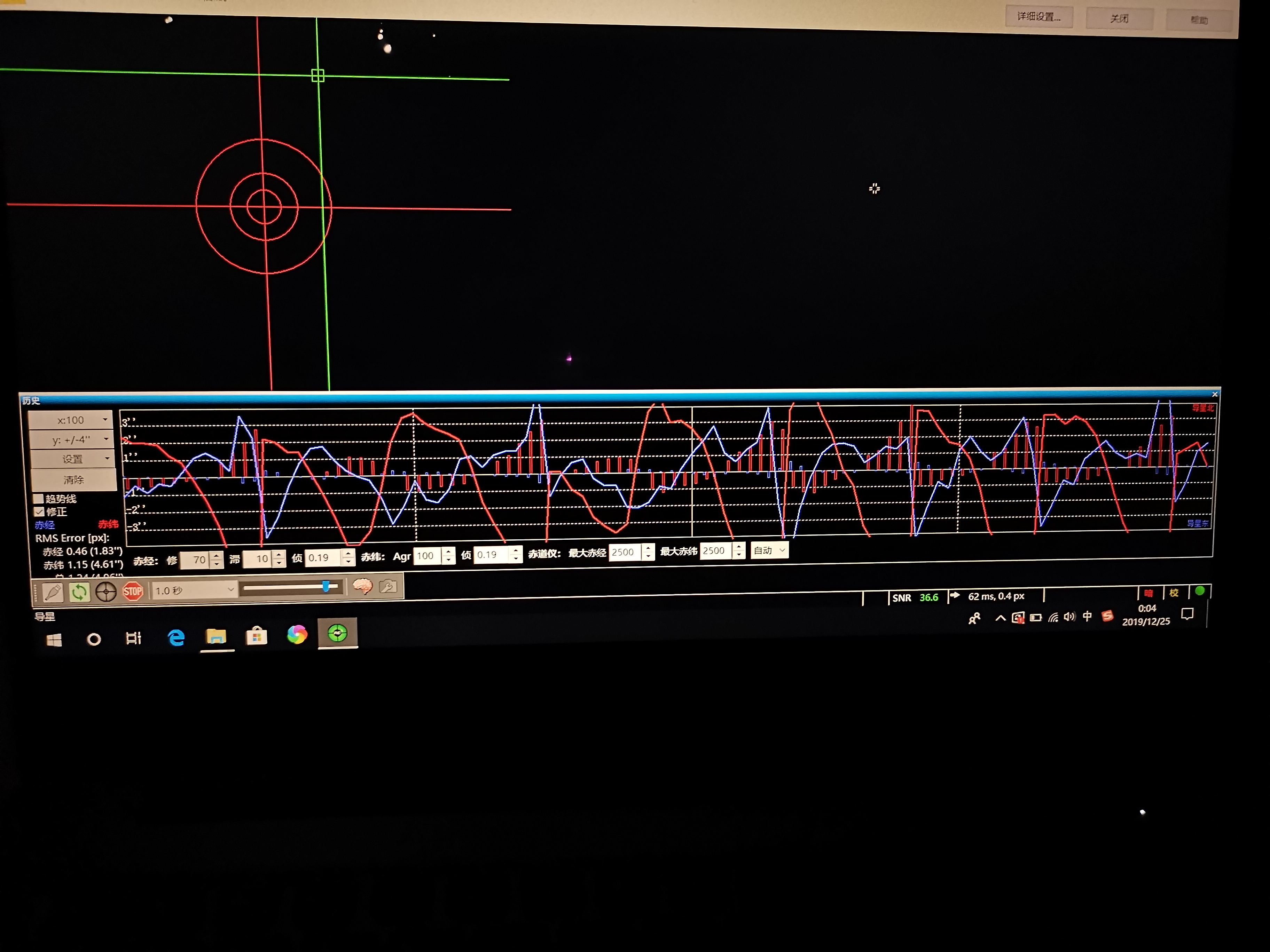
Task: Click 详细设置 button in top dialog
Action: coord(1038,17)
